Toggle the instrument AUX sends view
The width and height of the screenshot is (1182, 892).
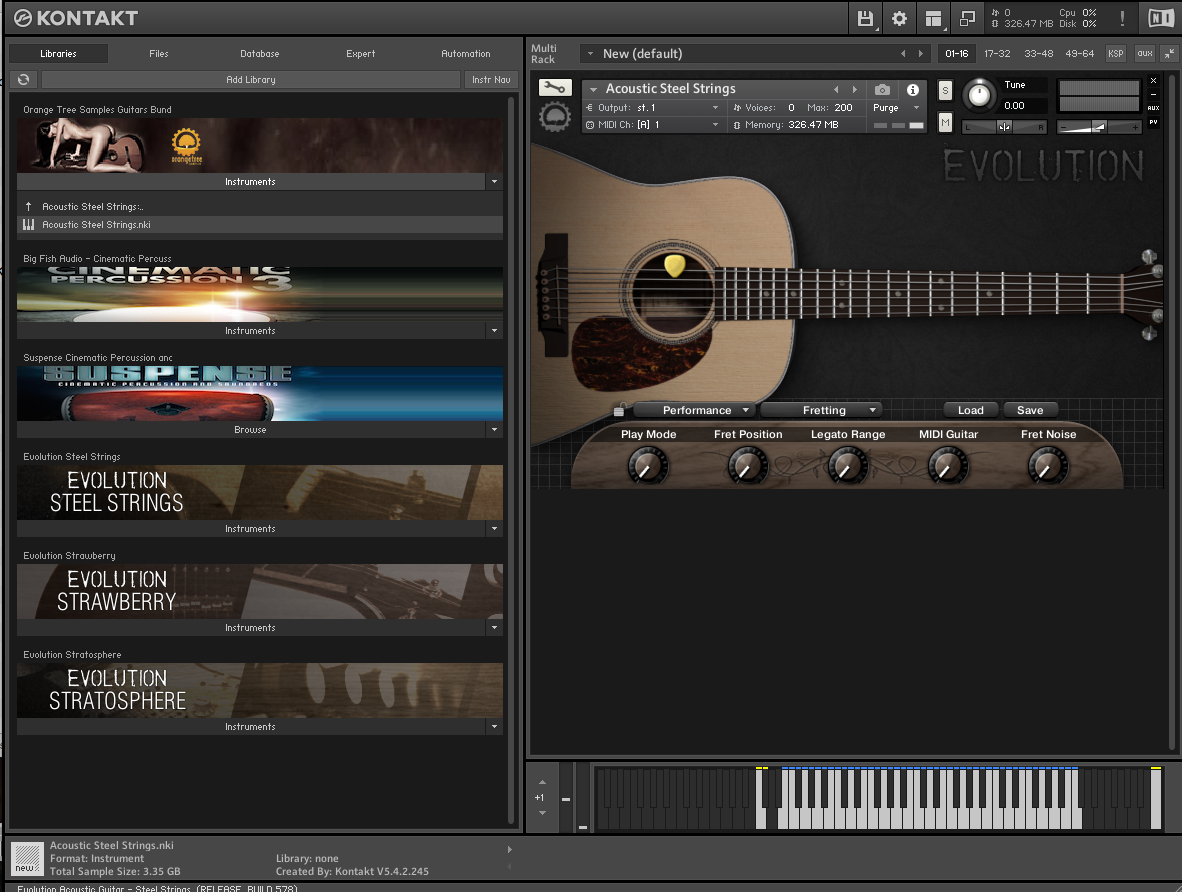click(1153, 108)
